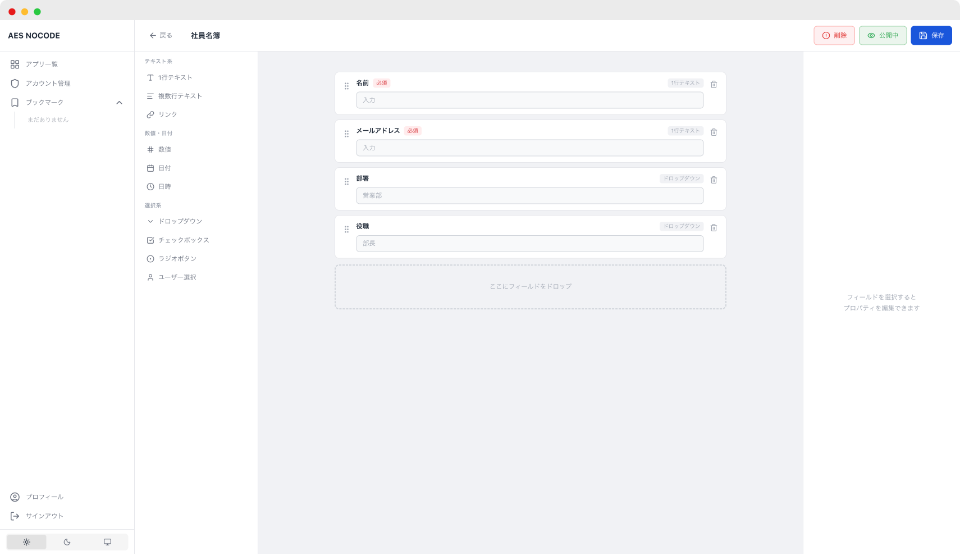960x554 pixels.
Task: Click the 部署 dropdown showing 営業部
Action: coord(529,195)
